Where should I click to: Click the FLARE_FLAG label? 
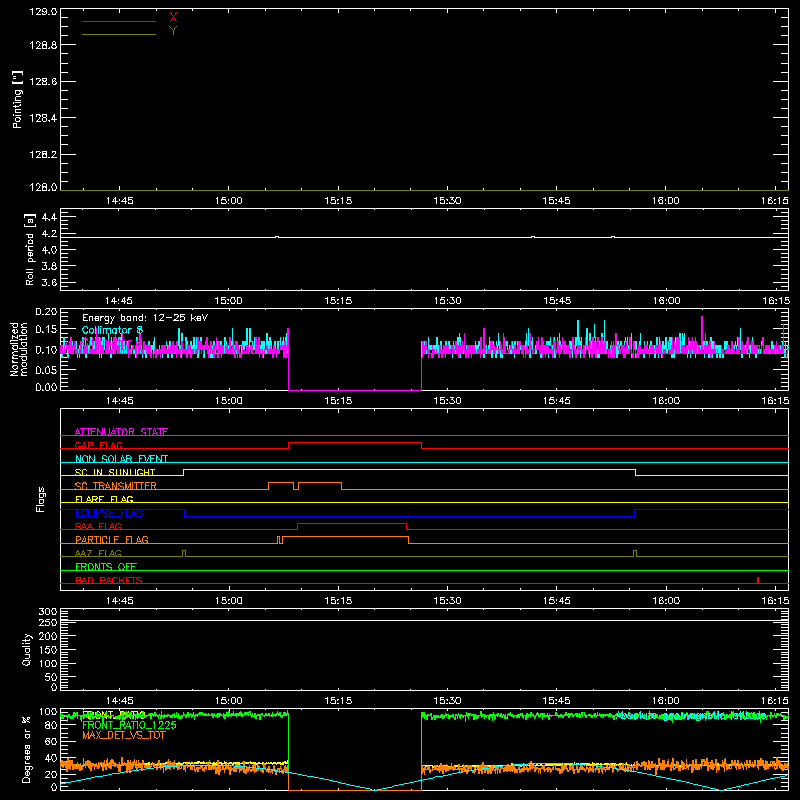tap(104, 499)
